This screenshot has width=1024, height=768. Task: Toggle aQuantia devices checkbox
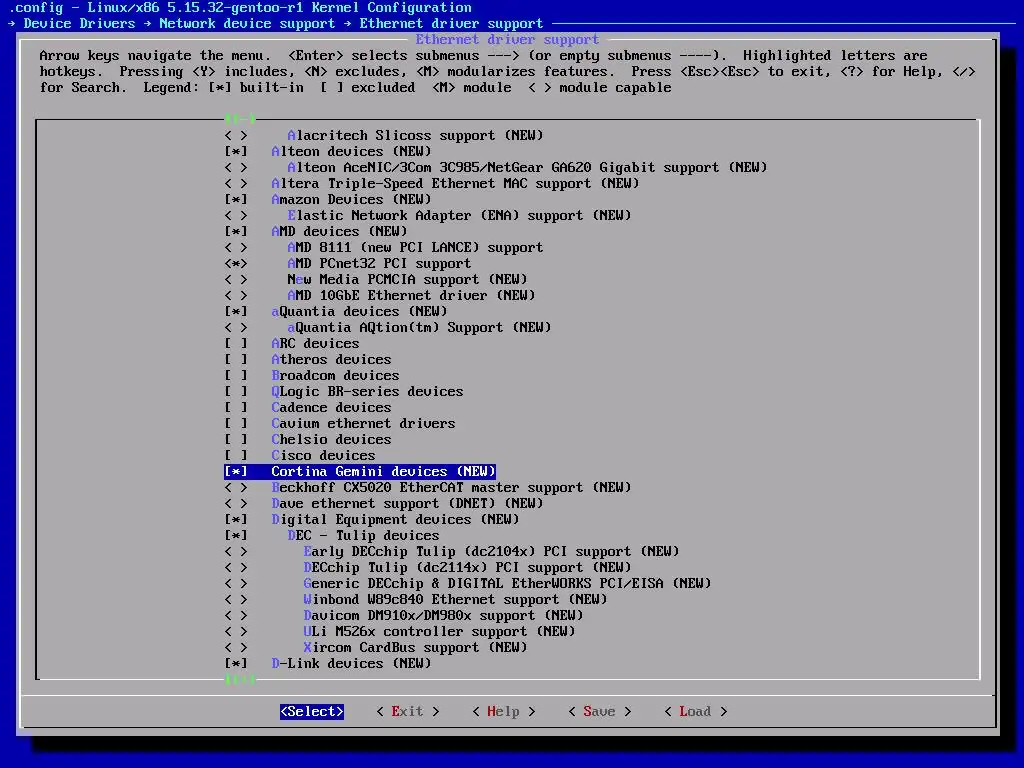pos(236,312)
